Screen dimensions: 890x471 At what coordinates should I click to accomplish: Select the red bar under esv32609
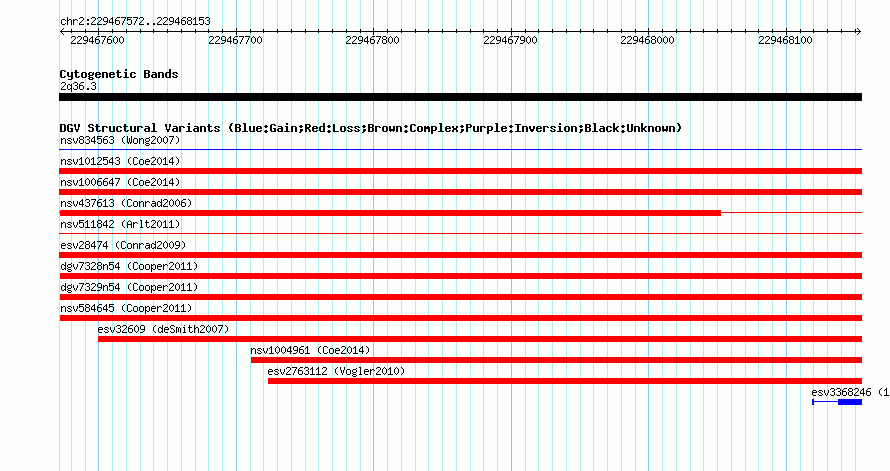pos(480,339)
